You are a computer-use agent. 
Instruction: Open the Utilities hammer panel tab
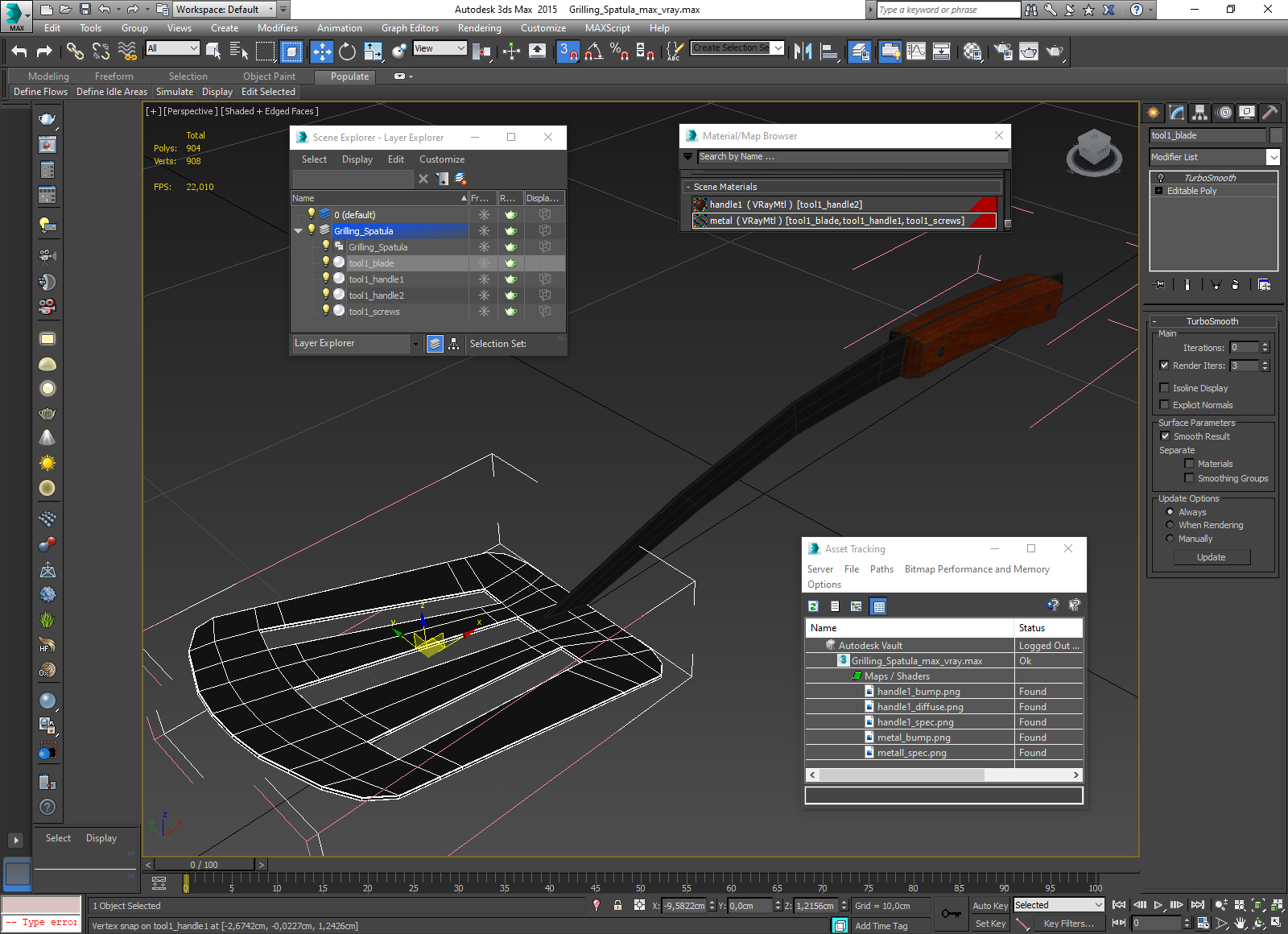[1270, 113]
